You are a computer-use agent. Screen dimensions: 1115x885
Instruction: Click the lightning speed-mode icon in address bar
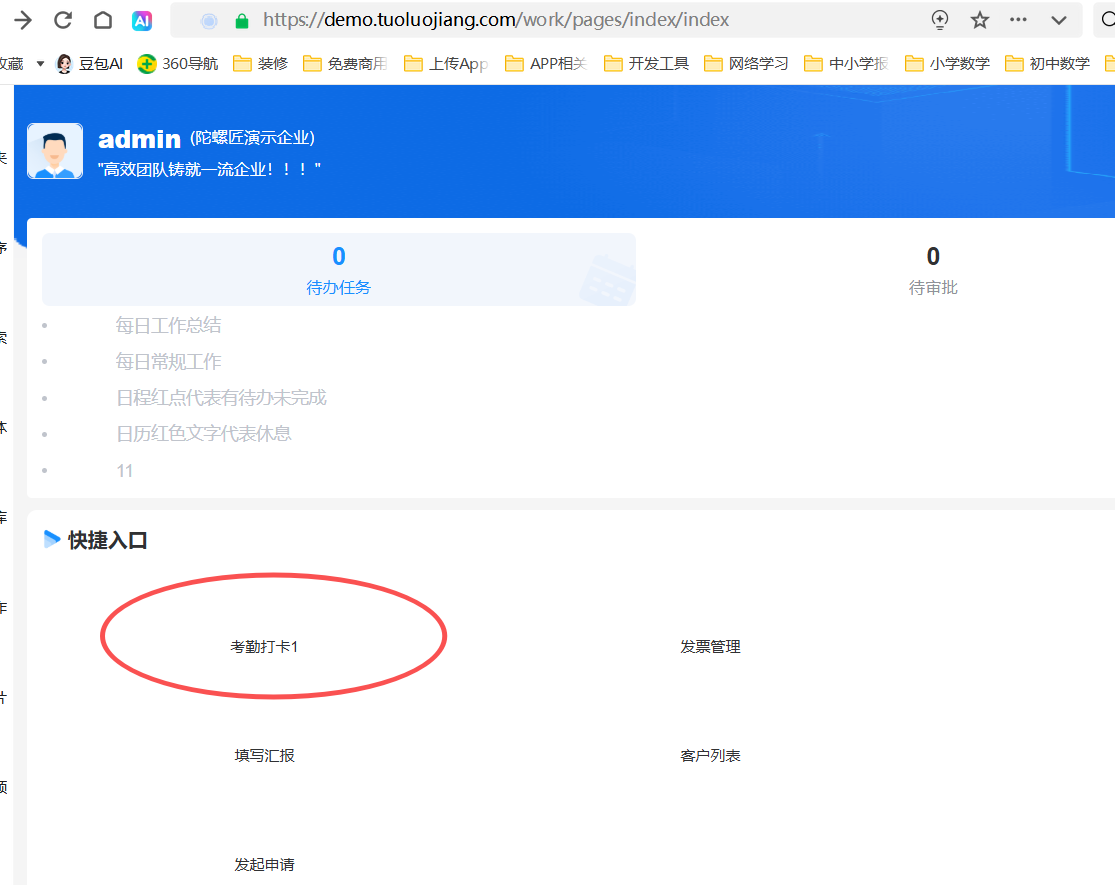coord(939,20)
